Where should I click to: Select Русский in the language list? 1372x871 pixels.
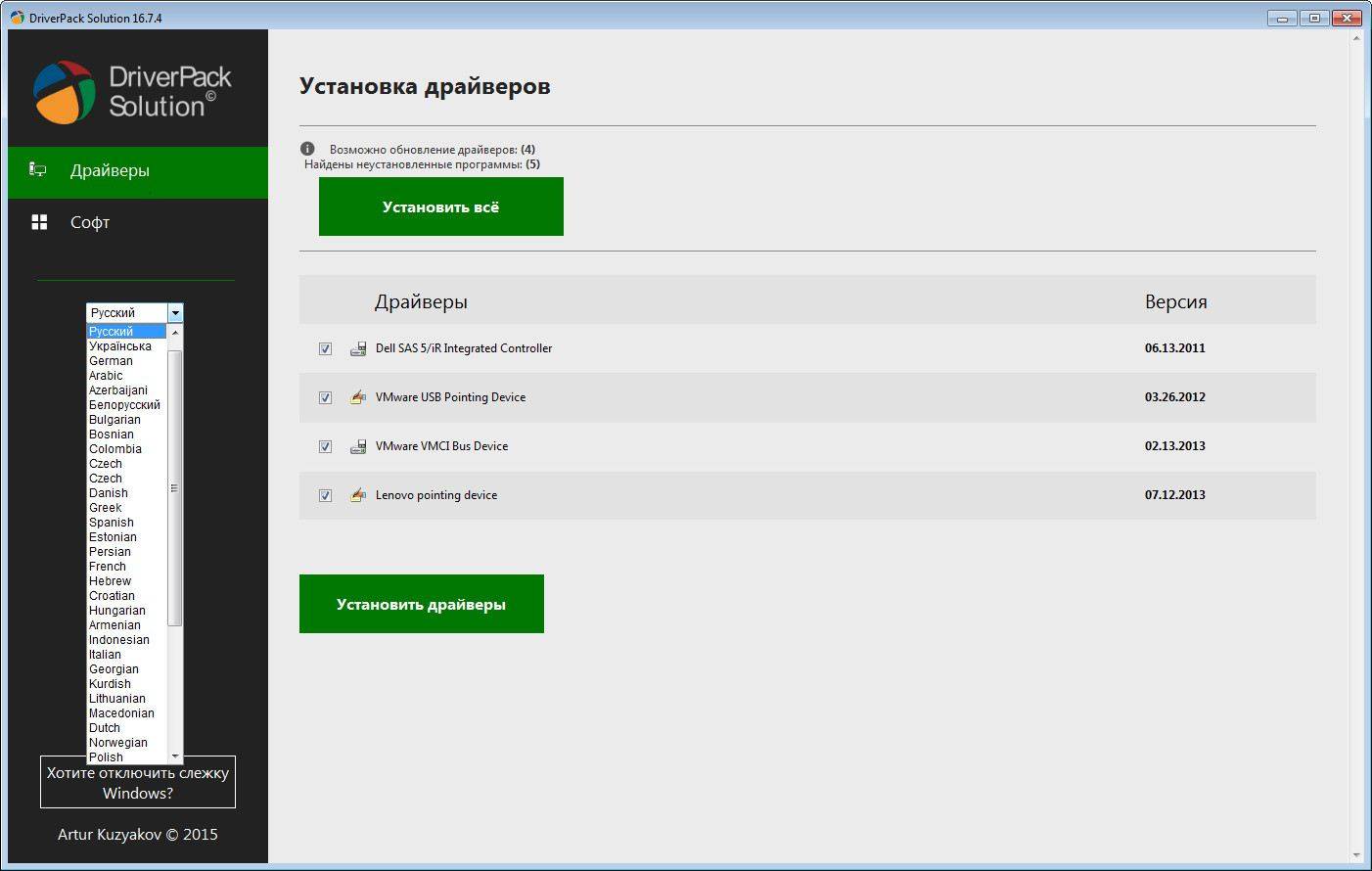[x=127, y=331]
